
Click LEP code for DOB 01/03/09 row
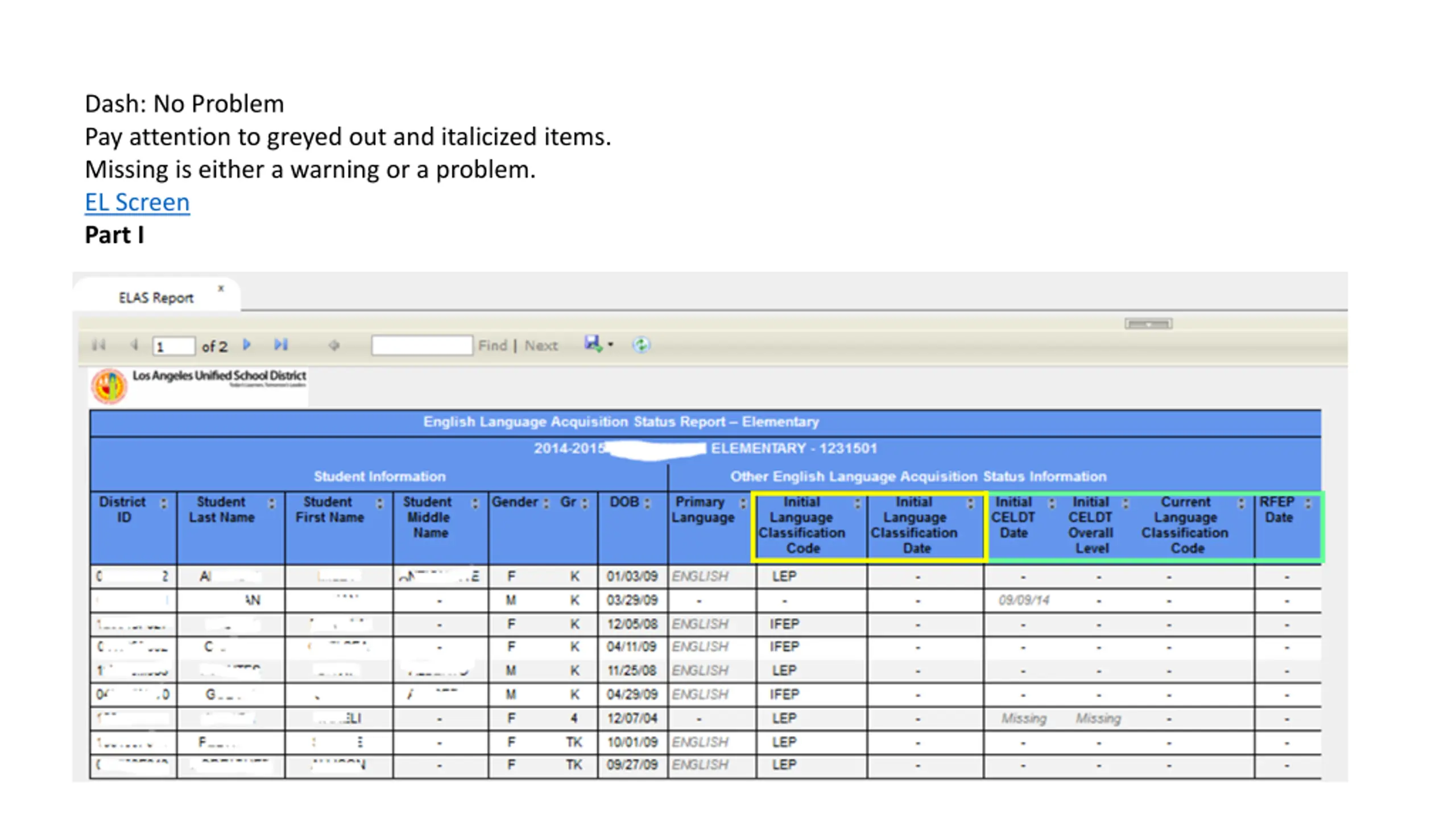[x=784, y=577]
